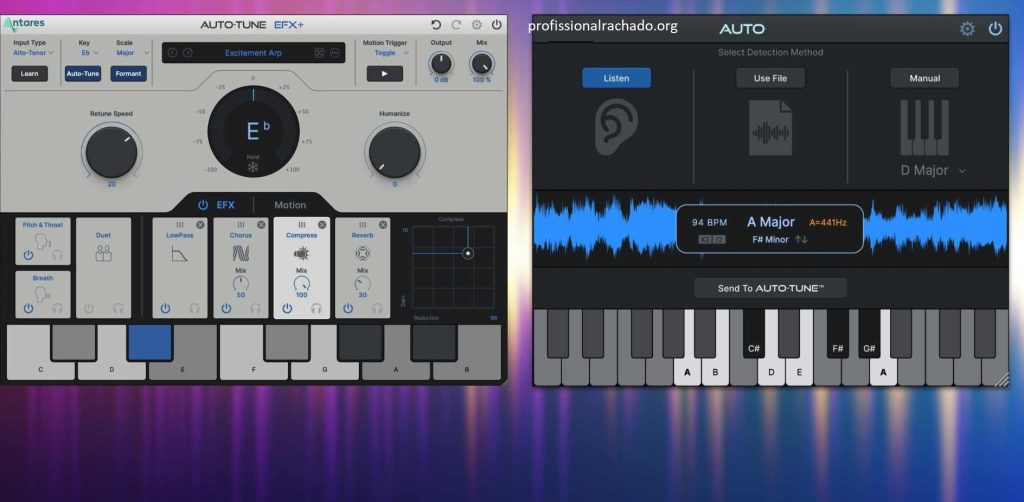
Task: Click the Chorus waveform icon
Action: tap(240, 254)
